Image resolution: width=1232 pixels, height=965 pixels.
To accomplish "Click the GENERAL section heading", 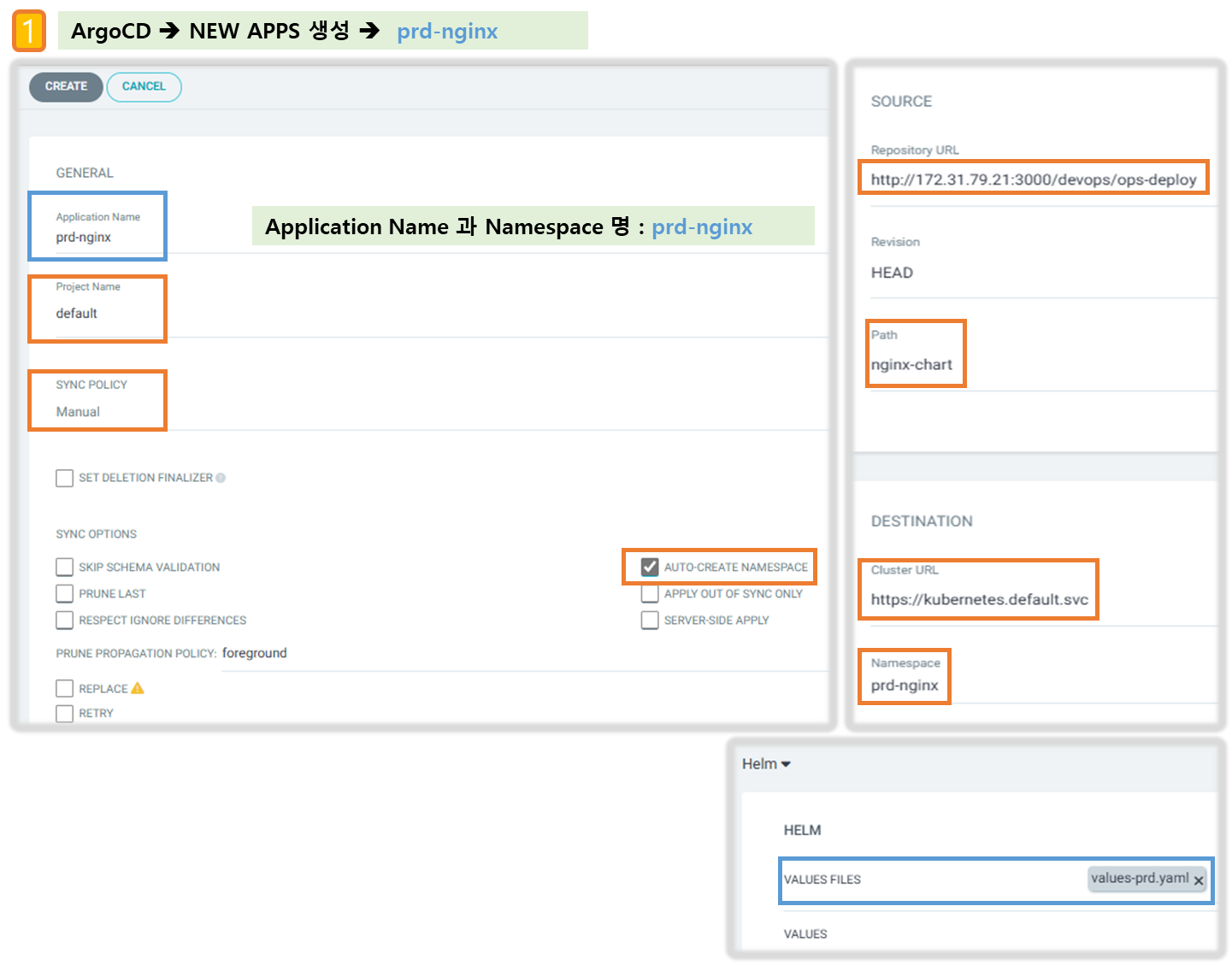I will 85,173.
